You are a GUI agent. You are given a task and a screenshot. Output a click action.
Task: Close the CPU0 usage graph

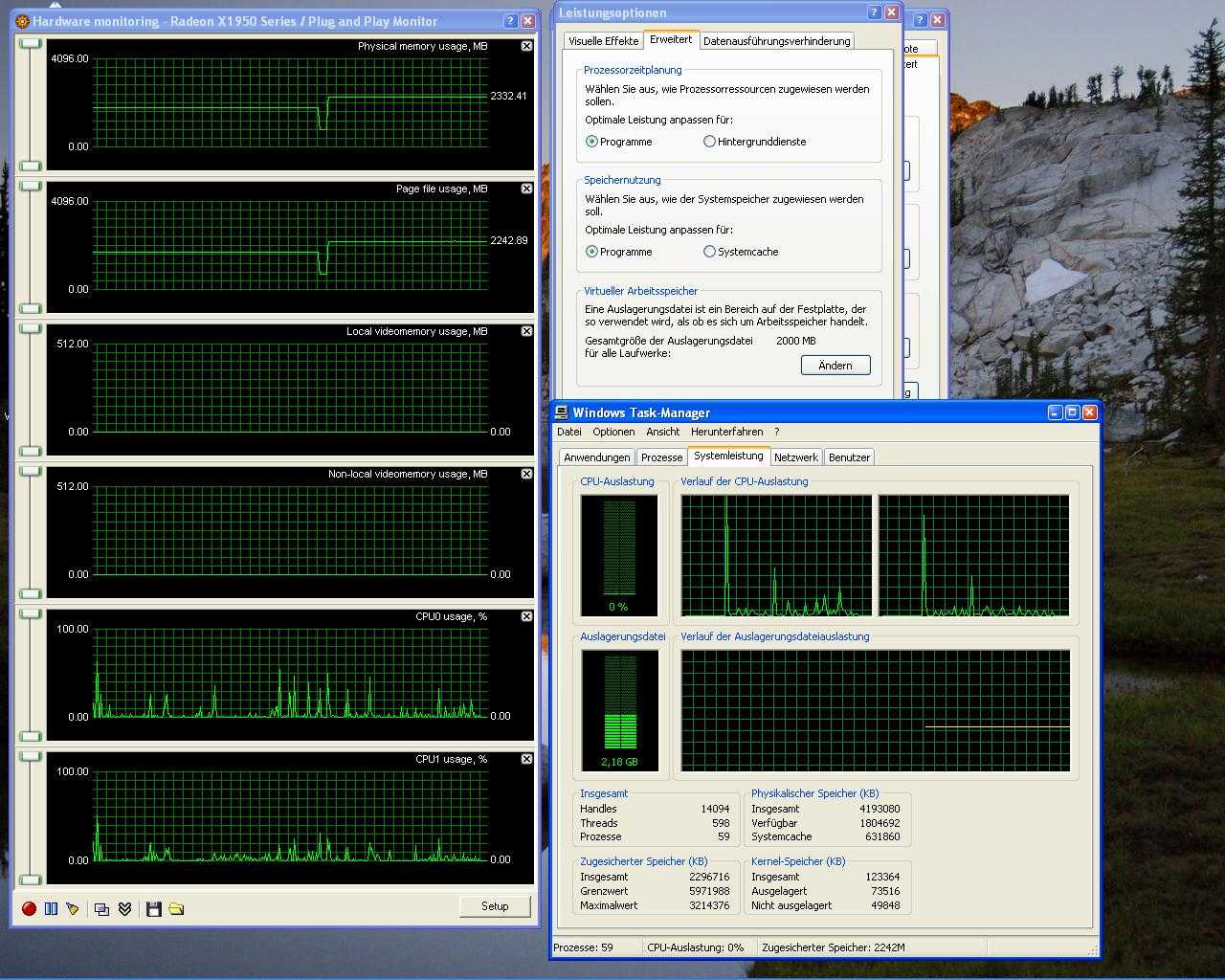[526, 616]
